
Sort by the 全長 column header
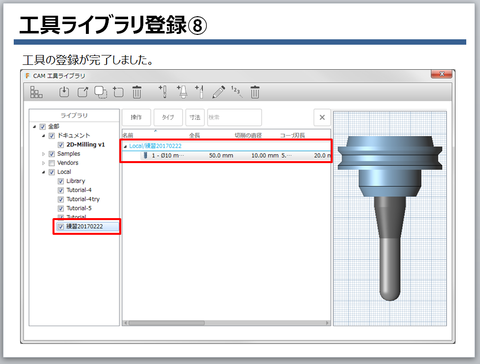tap(194, 135)
